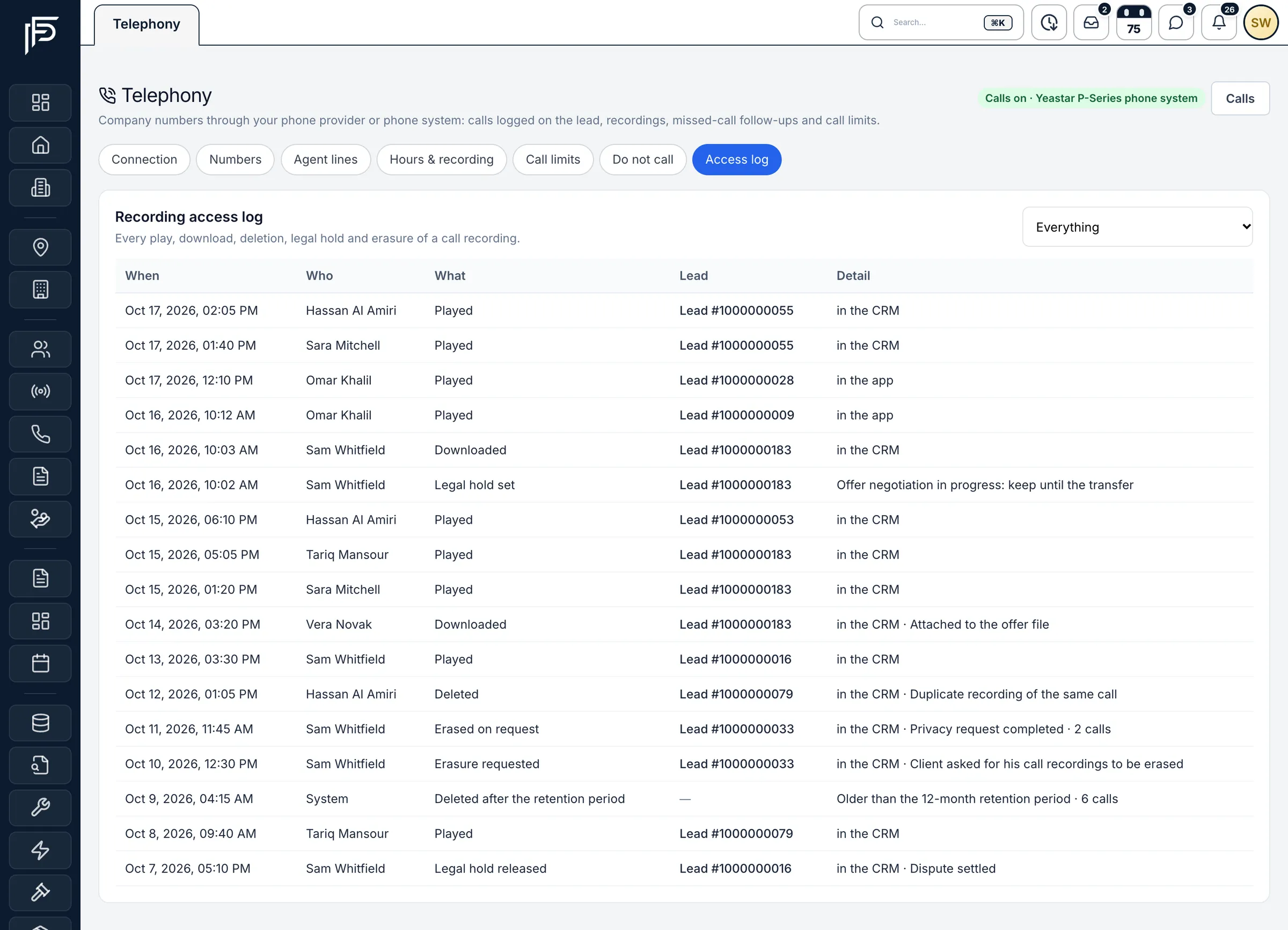Open the users/contacts sidebar icon
1288x930 pixels.
tap(40, 349)
